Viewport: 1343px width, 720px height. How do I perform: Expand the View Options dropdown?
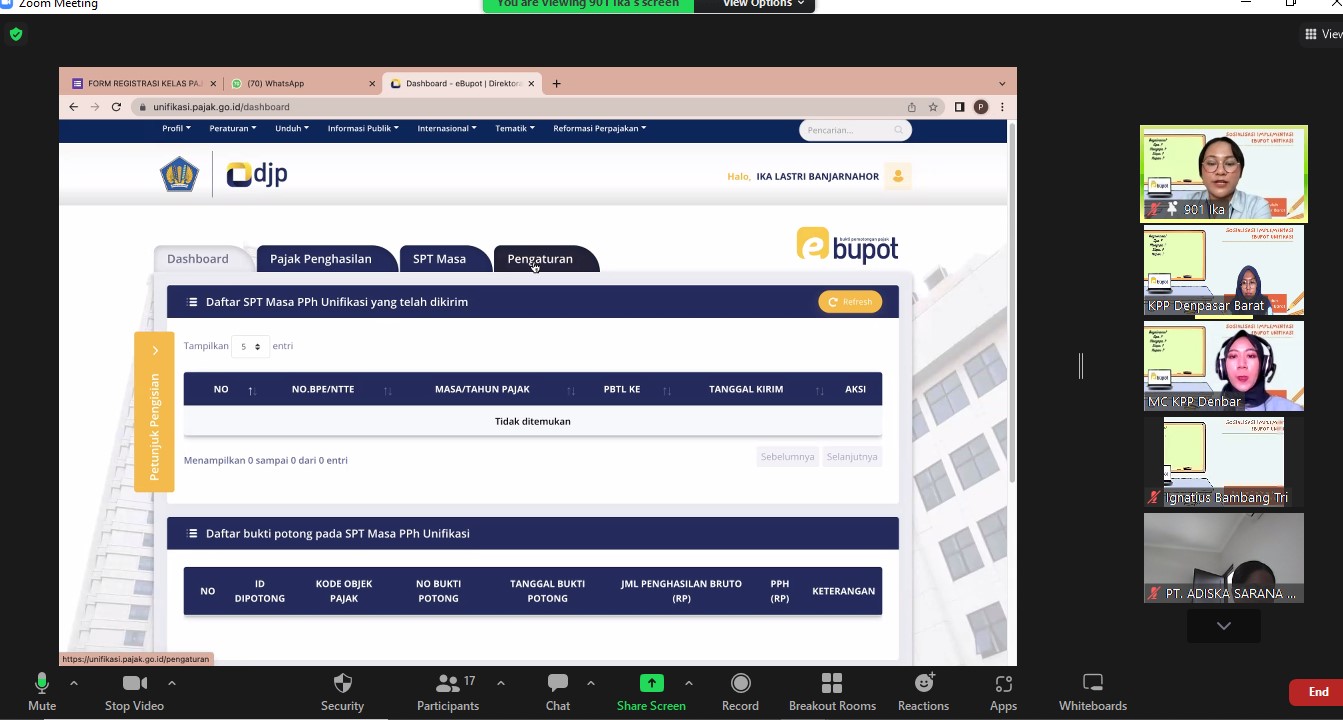click(x=763, y=5)
